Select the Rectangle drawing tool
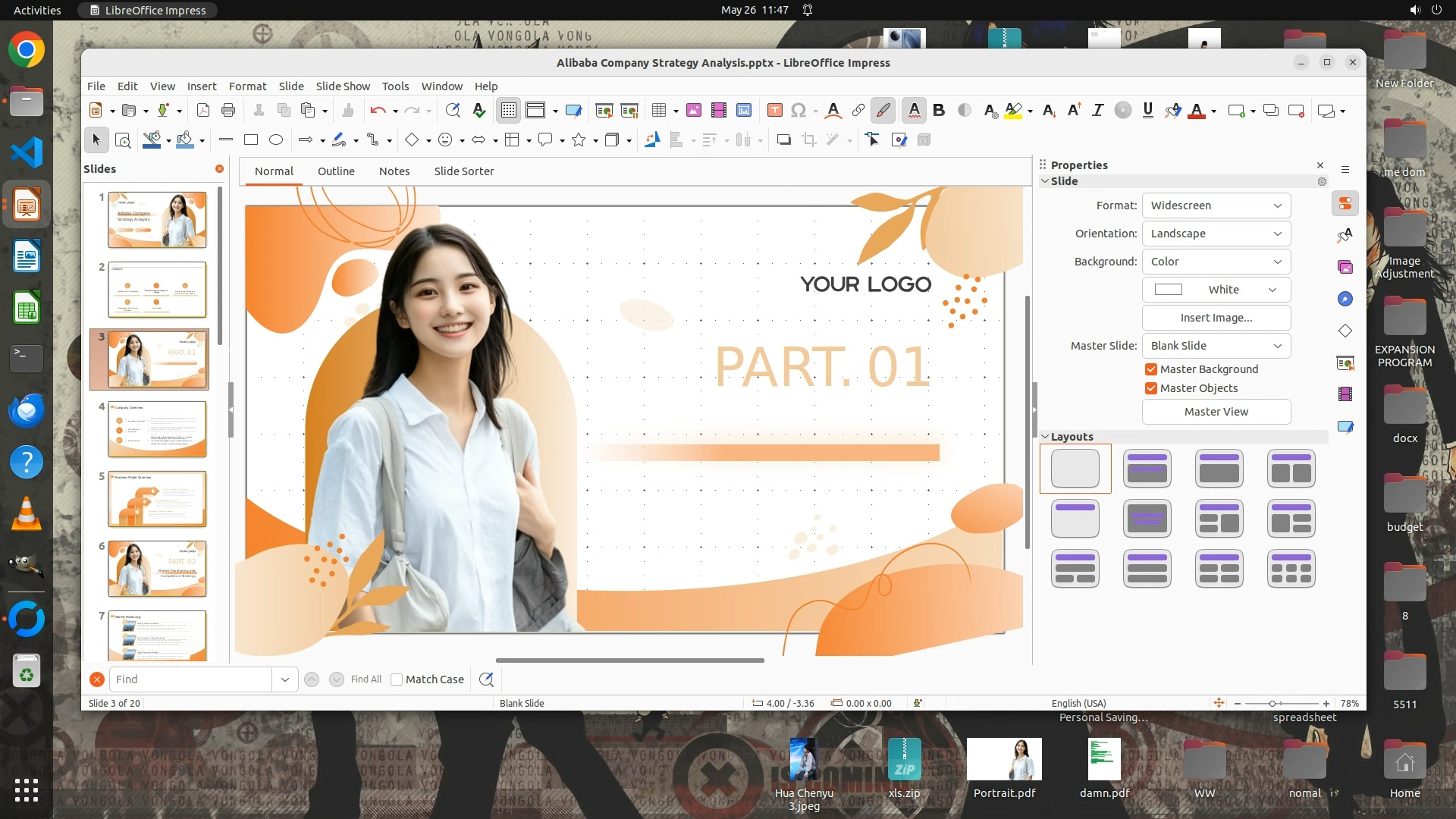The height and width of the screenshot is (819, 1456). click(x=251, y=140)
